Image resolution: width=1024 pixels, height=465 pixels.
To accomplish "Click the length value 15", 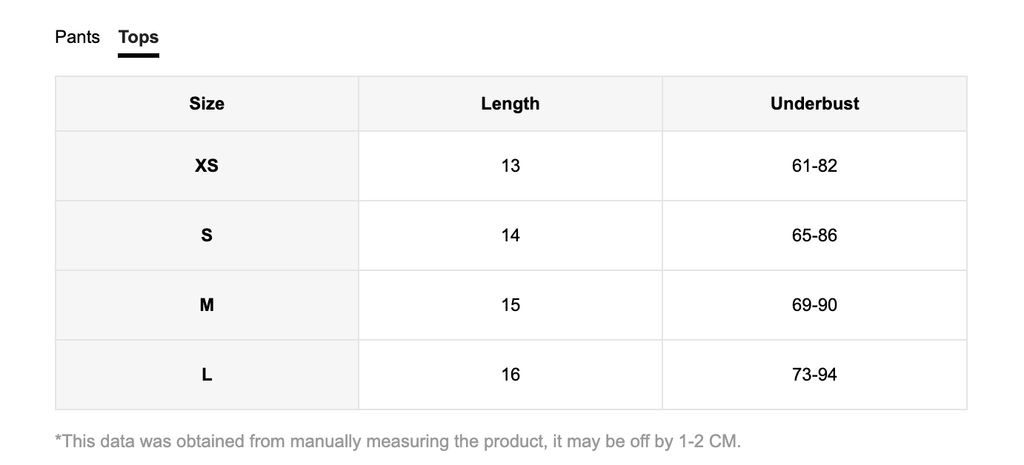I will 510,305.
